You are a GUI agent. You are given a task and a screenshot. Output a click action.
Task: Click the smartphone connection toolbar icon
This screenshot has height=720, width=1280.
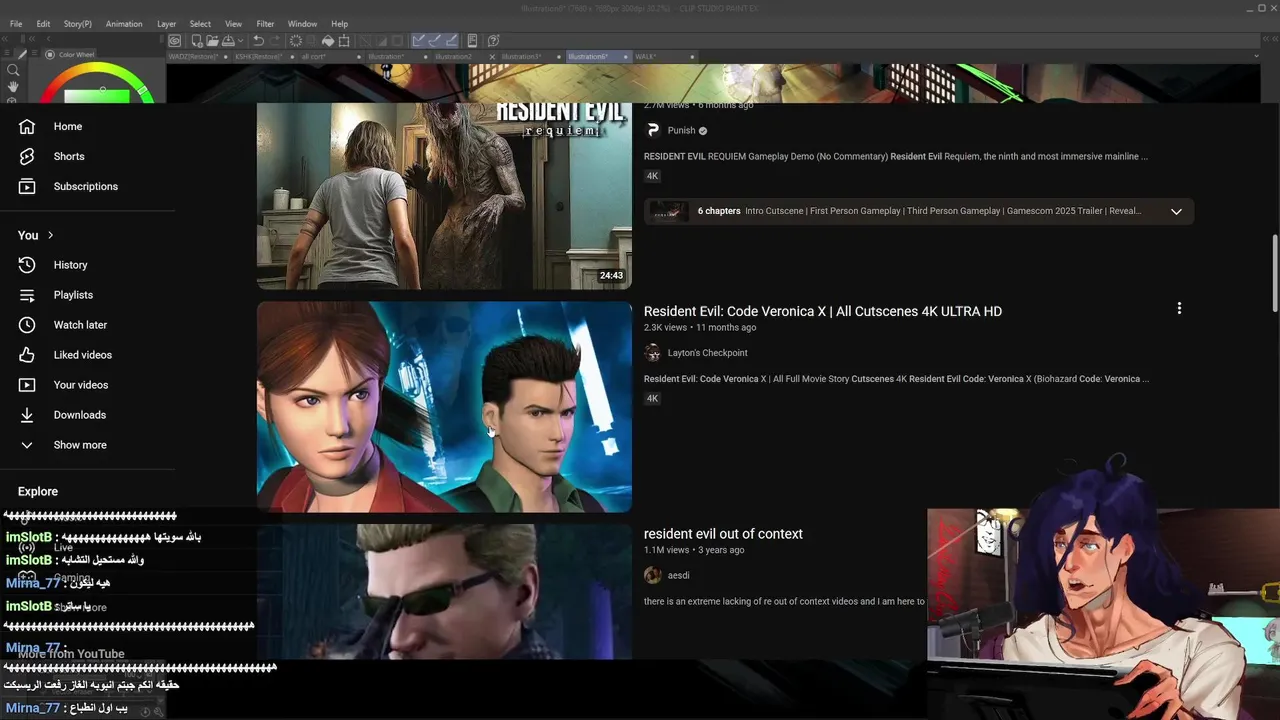tap(472, 41)
